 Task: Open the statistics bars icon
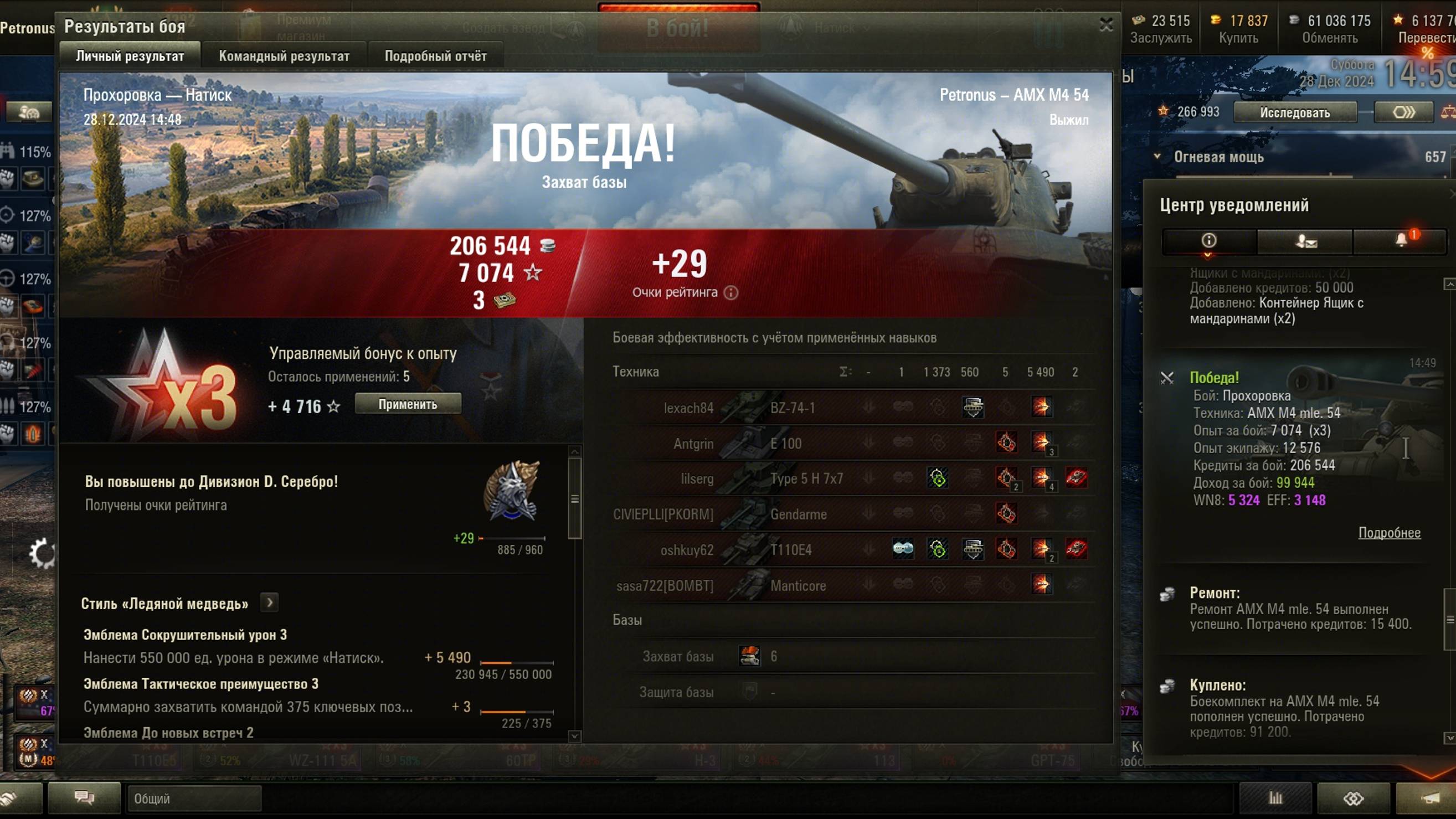tap(1275, 798)
